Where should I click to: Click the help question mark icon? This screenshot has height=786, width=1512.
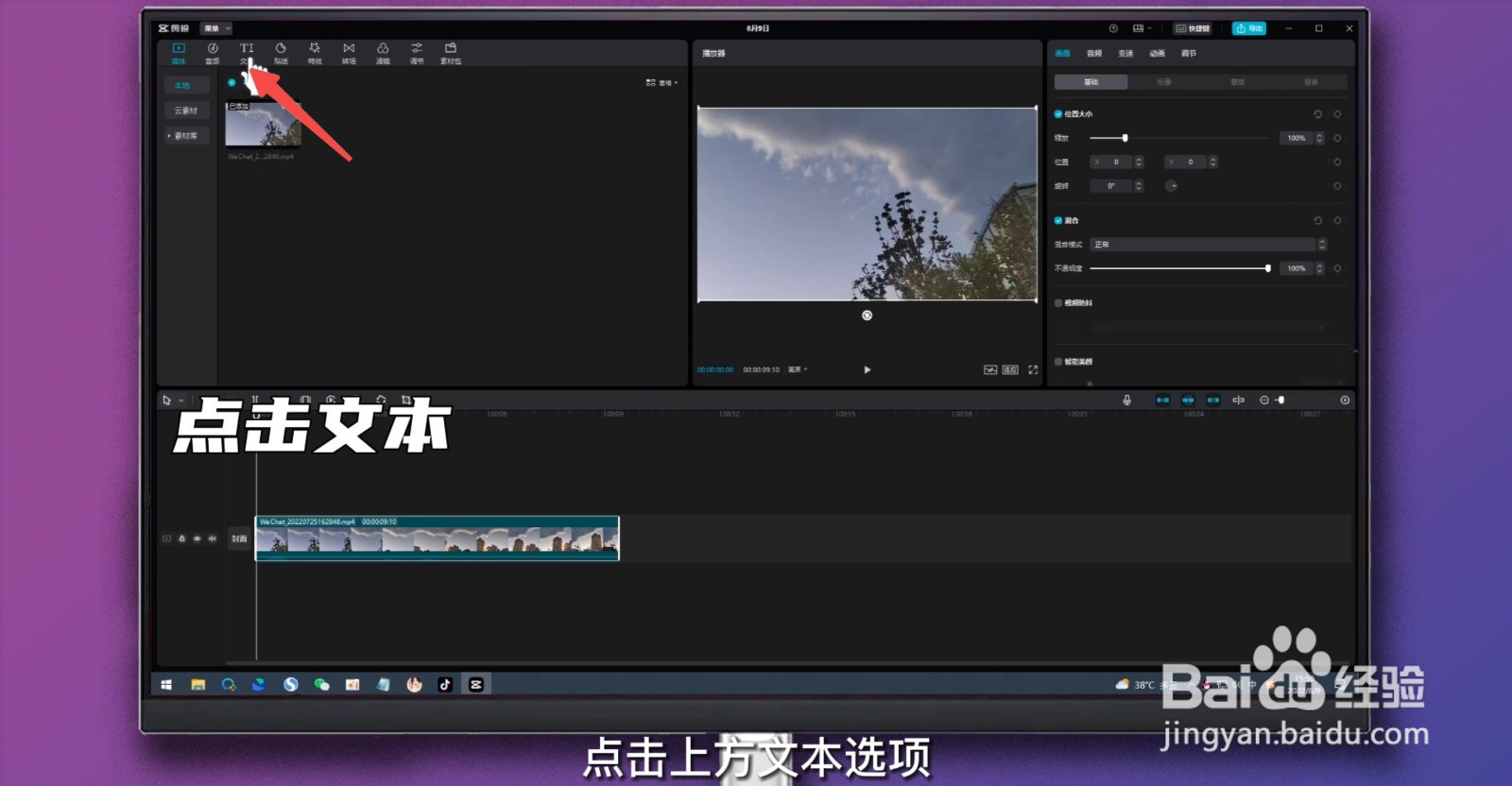[x=1113, y=28]
